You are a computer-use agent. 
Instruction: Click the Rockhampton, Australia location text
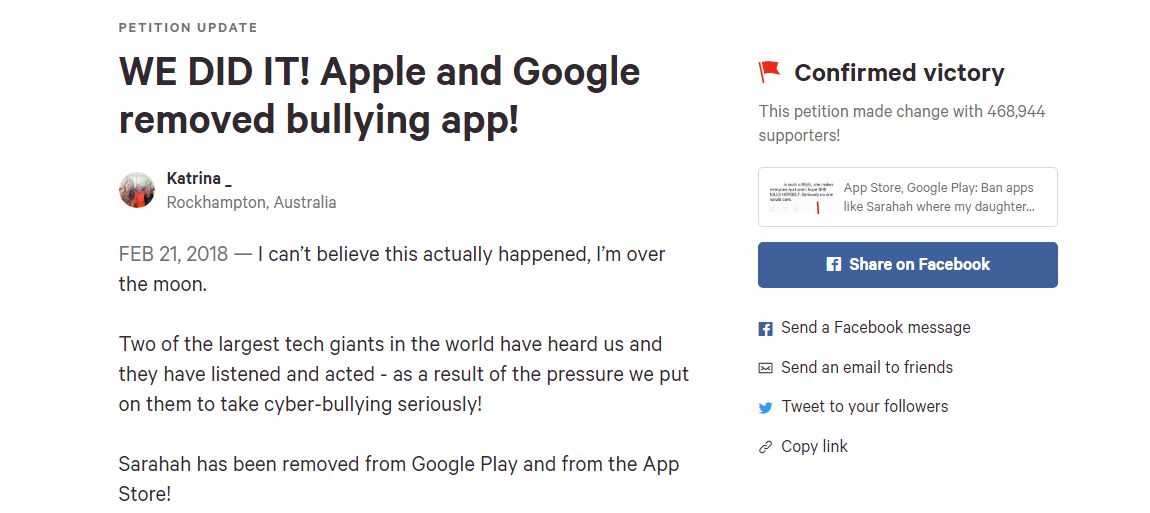(251, 202)
